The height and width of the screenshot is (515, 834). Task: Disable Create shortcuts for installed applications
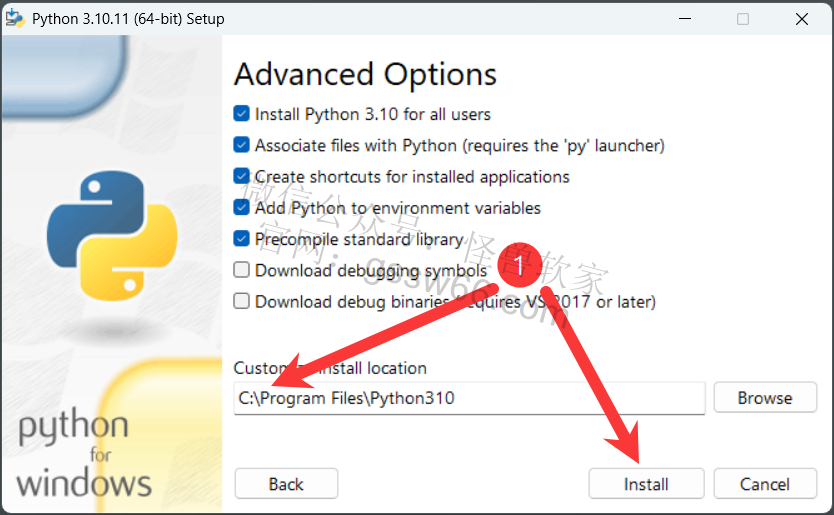241,176
